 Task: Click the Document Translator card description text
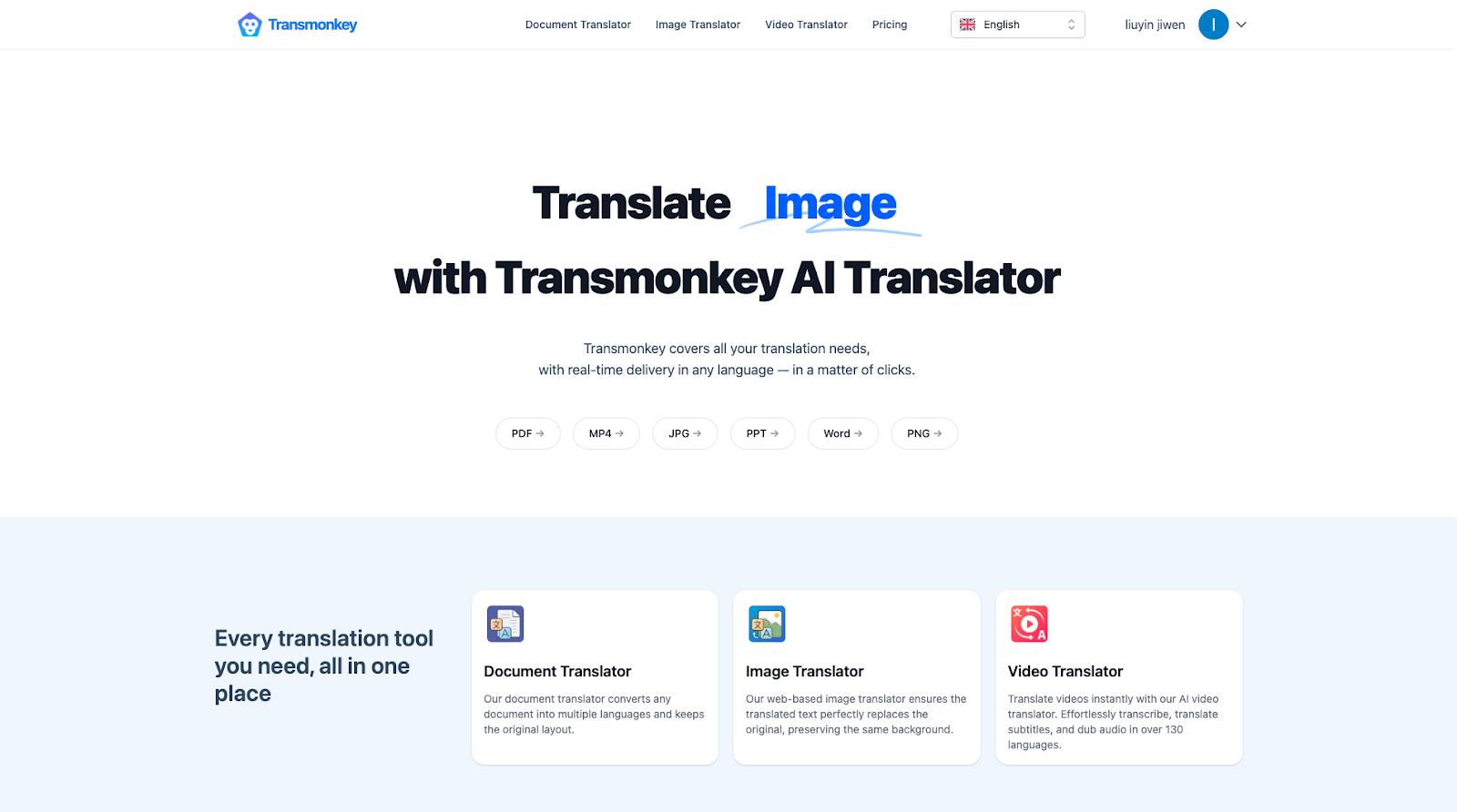594,715
